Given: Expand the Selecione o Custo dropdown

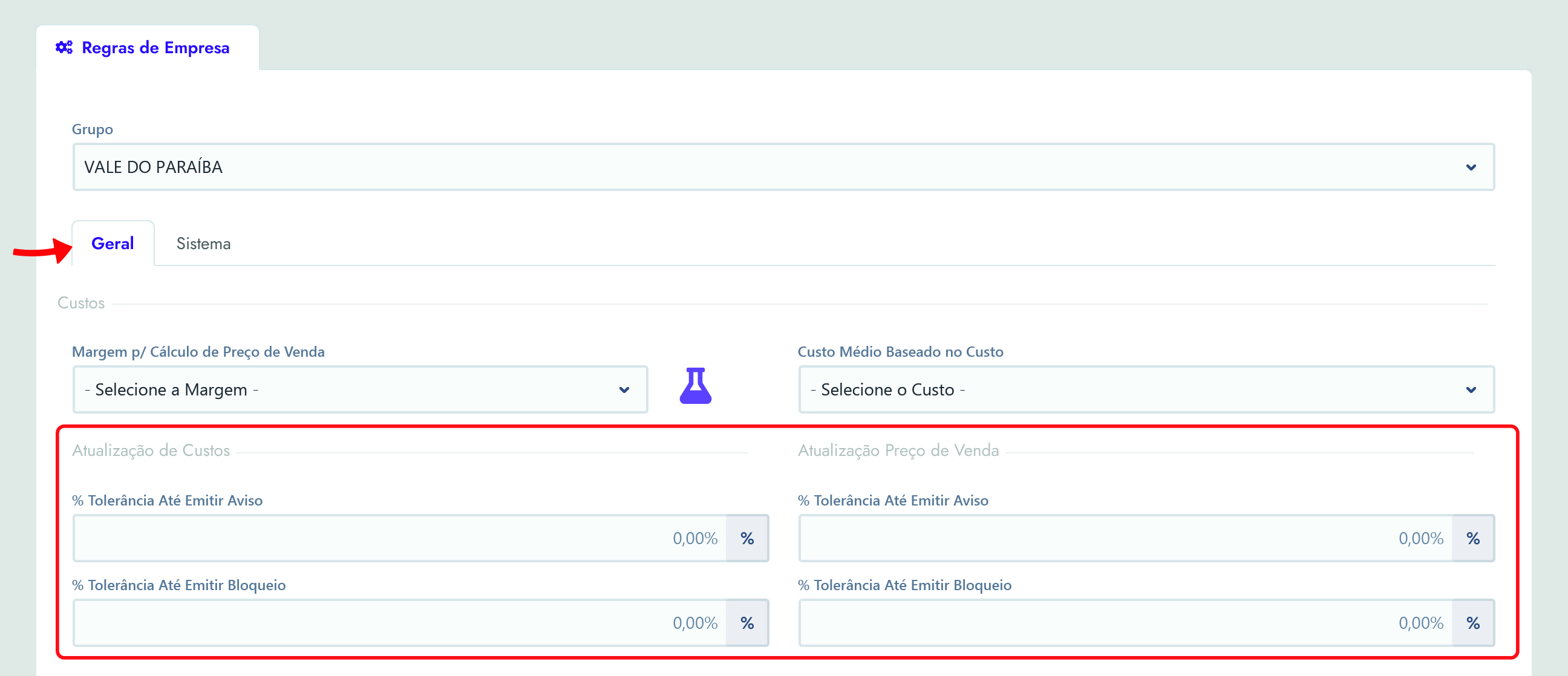Looking at the screenshot, I should tap(1146, 389).
